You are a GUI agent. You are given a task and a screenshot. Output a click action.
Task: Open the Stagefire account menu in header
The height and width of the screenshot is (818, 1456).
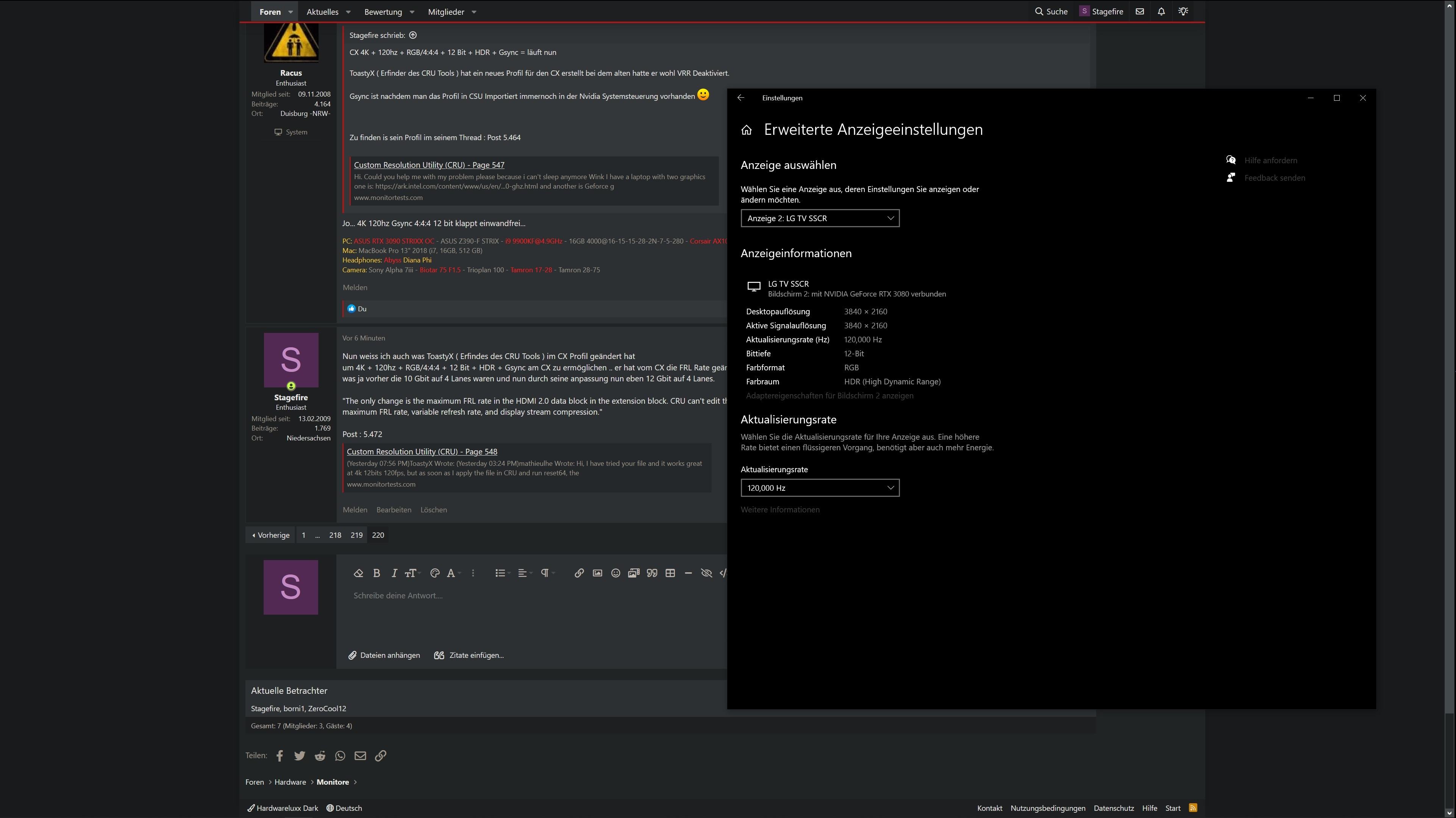coord(1101,11)
